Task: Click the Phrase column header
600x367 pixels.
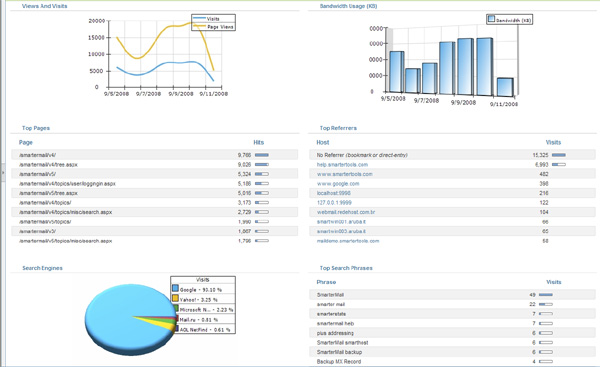Action: [326, 282]
